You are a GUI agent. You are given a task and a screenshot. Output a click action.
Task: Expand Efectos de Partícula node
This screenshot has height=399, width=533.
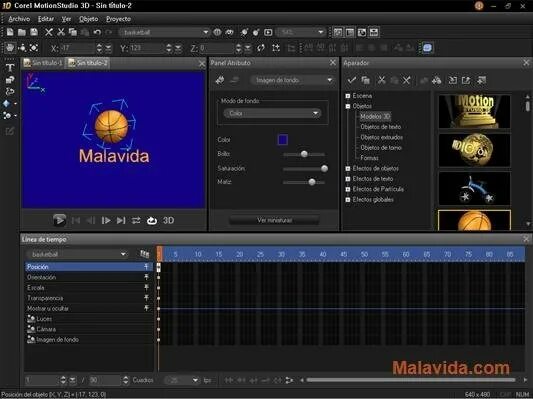348,189
